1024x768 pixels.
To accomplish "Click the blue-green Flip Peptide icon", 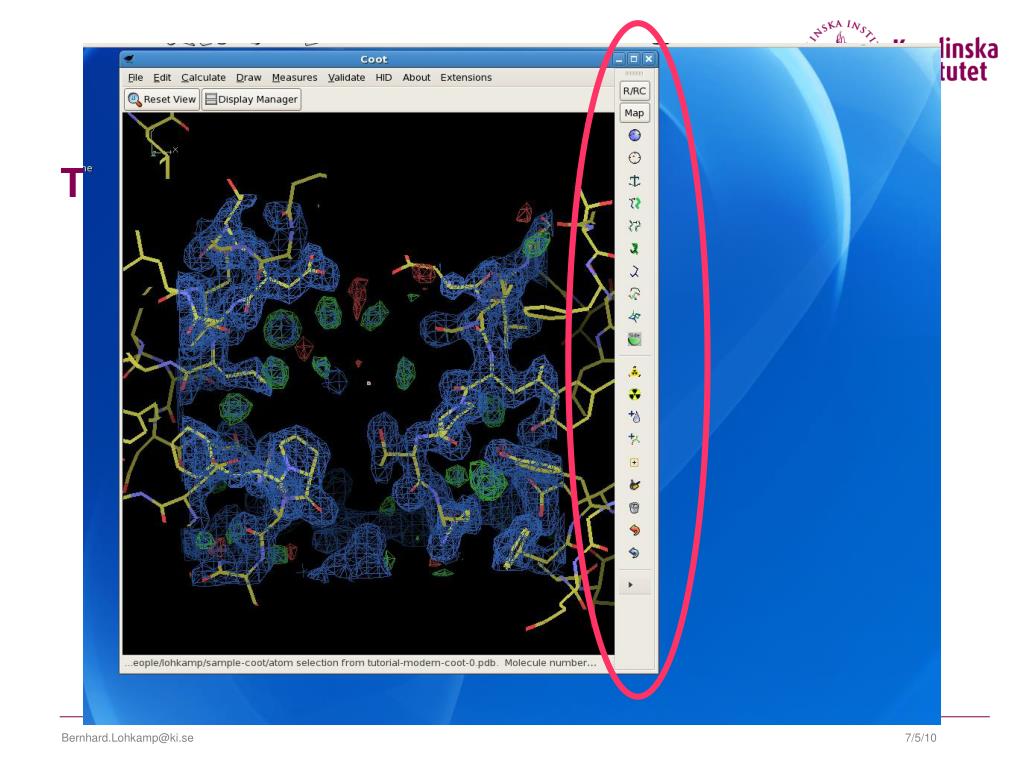I will (634, 317).
